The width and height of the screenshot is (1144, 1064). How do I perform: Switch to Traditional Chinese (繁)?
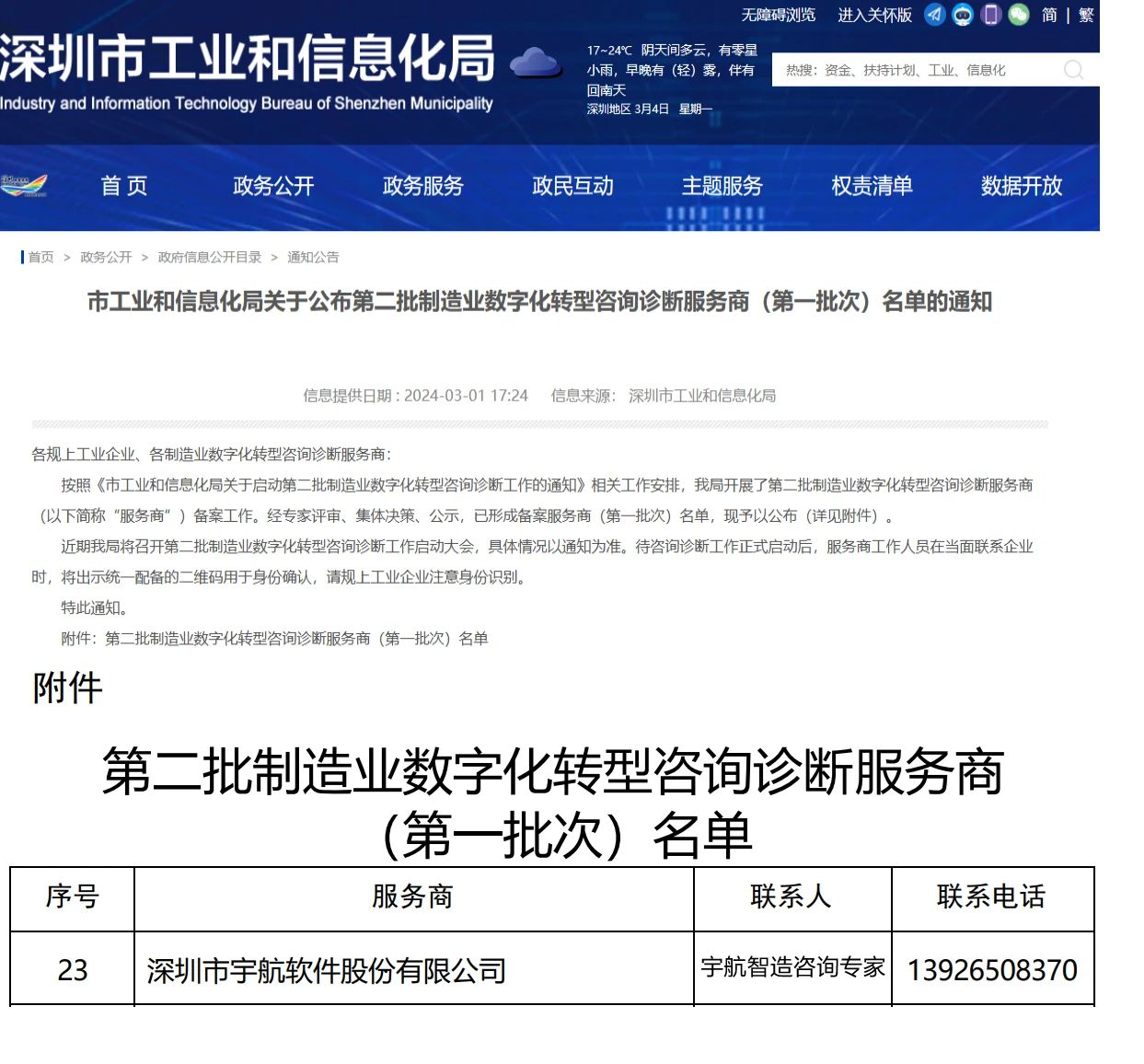coord(1086,15)
